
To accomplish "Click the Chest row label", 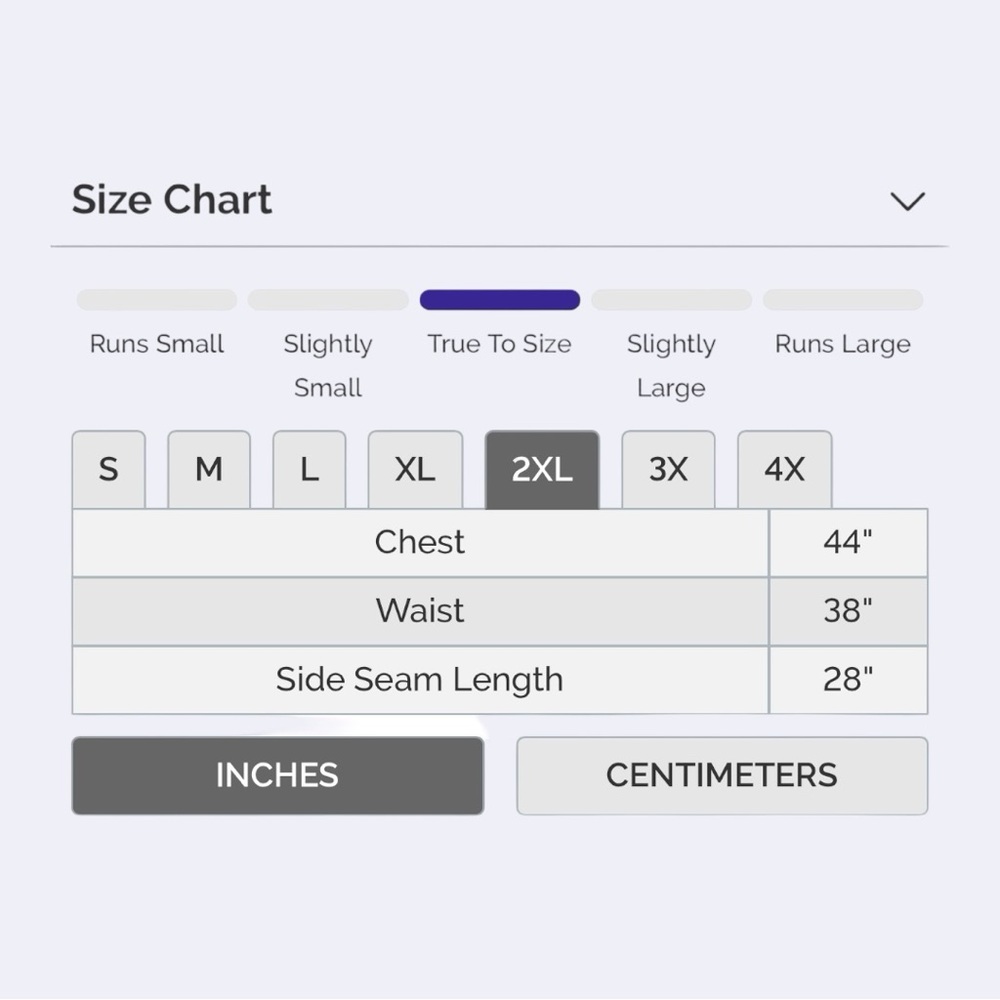I will (420, 542).
